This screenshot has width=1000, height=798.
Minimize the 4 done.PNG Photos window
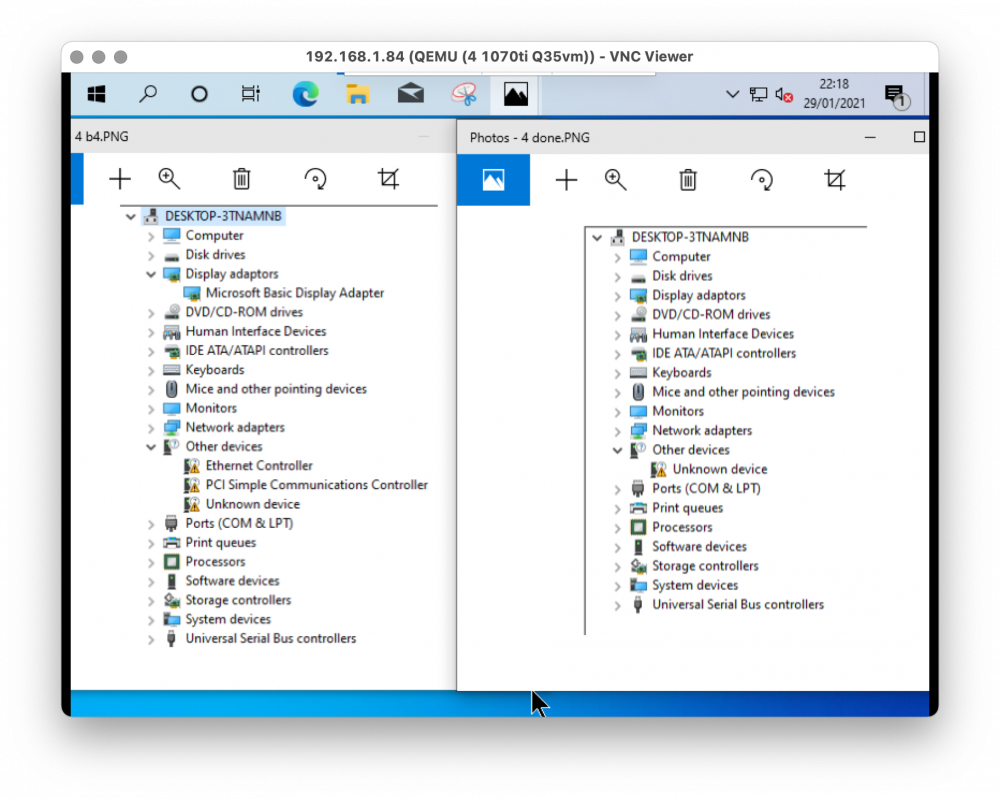[x=870, y=137]
